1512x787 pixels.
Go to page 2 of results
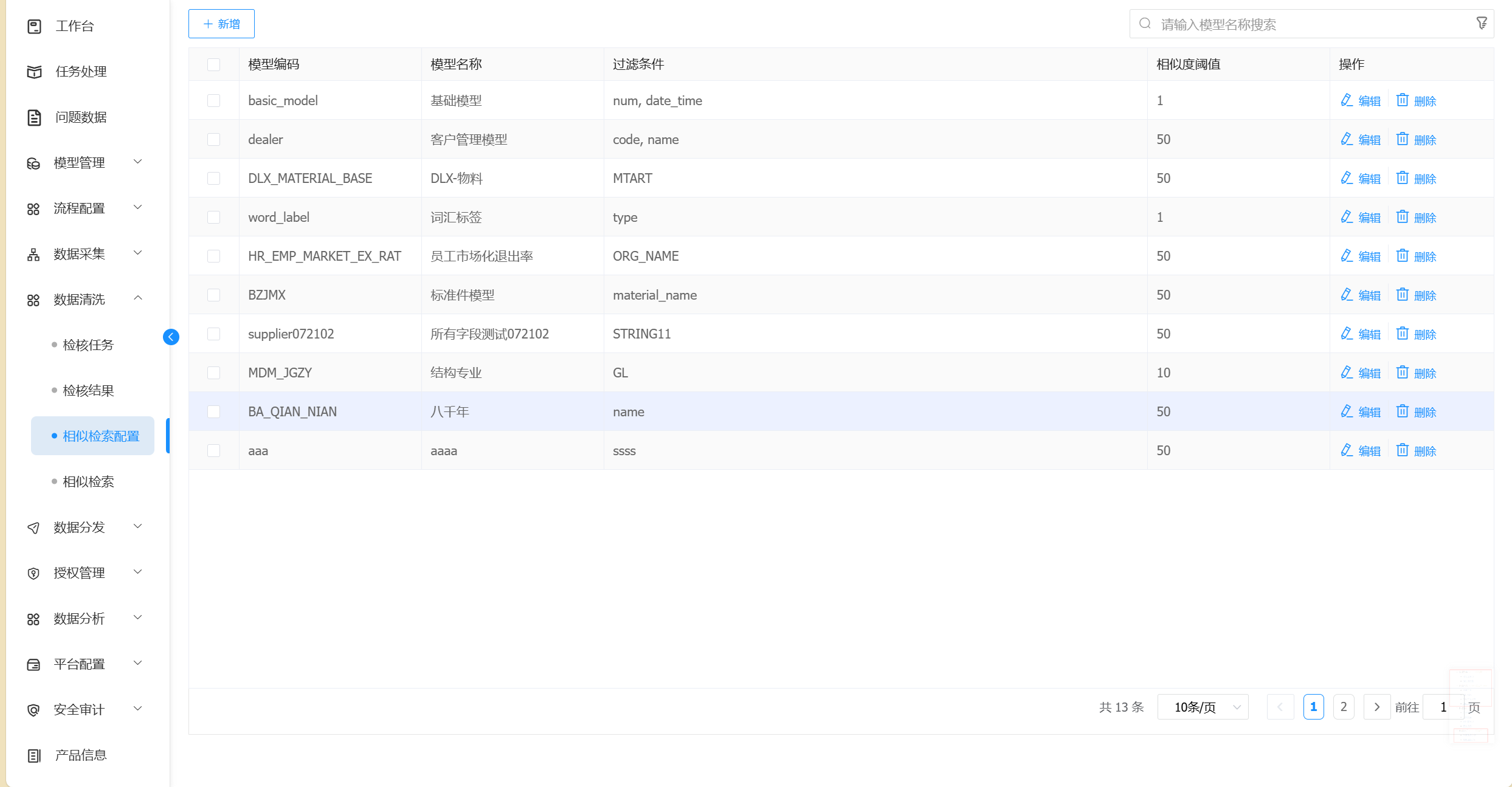(x=1344, y=707)
